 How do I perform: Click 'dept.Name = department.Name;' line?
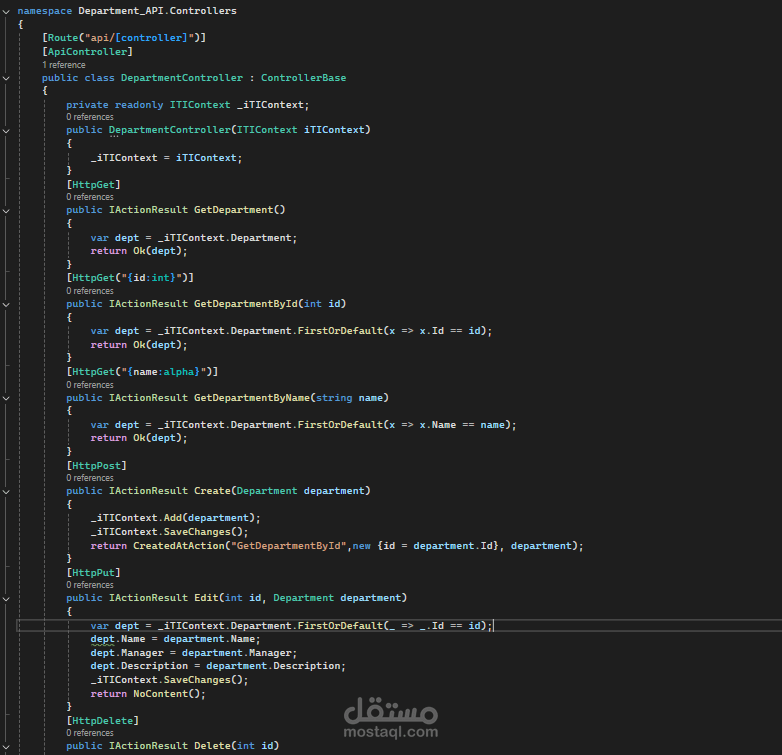point(175,639)
